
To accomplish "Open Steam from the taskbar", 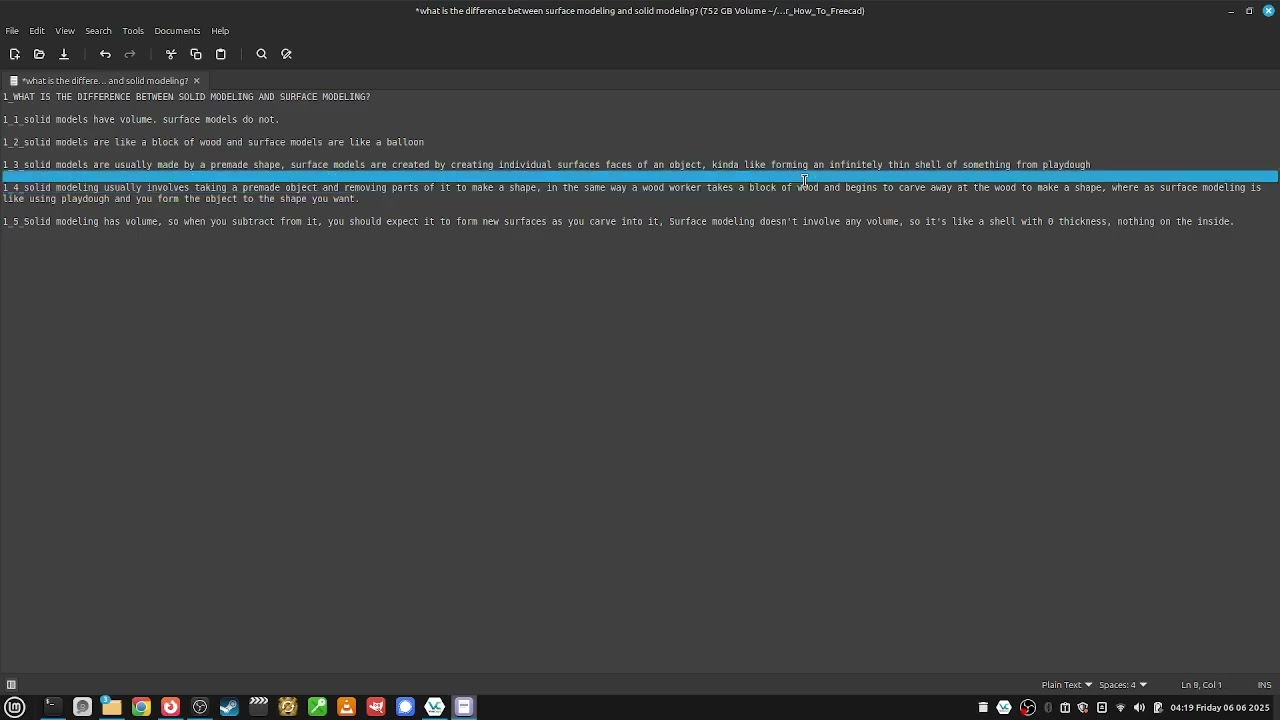I will (x=229, y=707).
